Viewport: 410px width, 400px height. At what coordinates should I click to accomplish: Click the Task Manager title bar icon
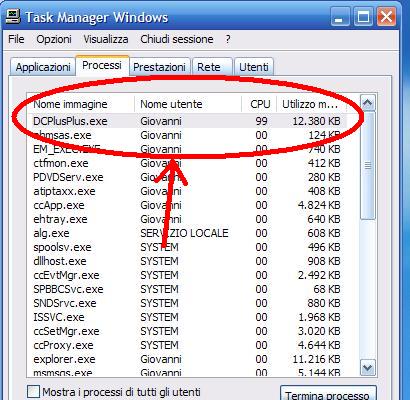13,16
